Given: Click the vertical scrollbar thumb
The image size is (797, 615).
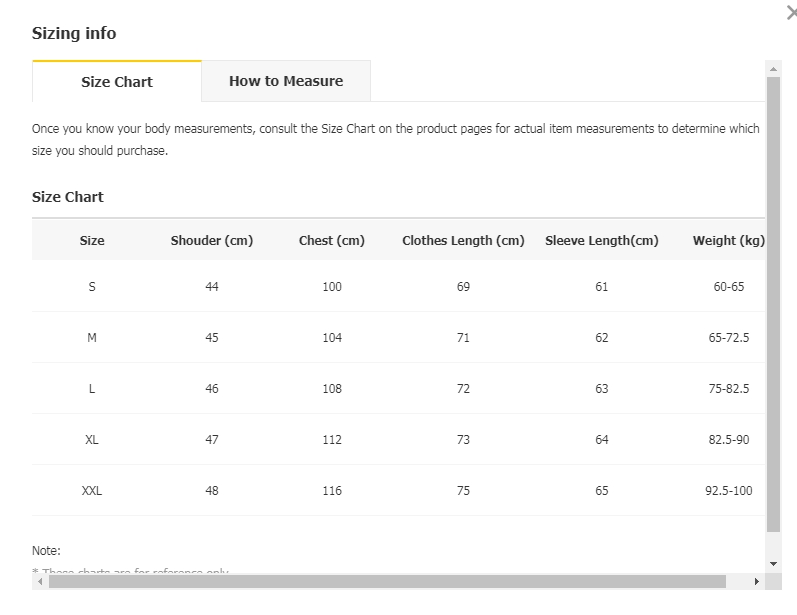Looking at the screenshot, I should click(x=773, y=300).
